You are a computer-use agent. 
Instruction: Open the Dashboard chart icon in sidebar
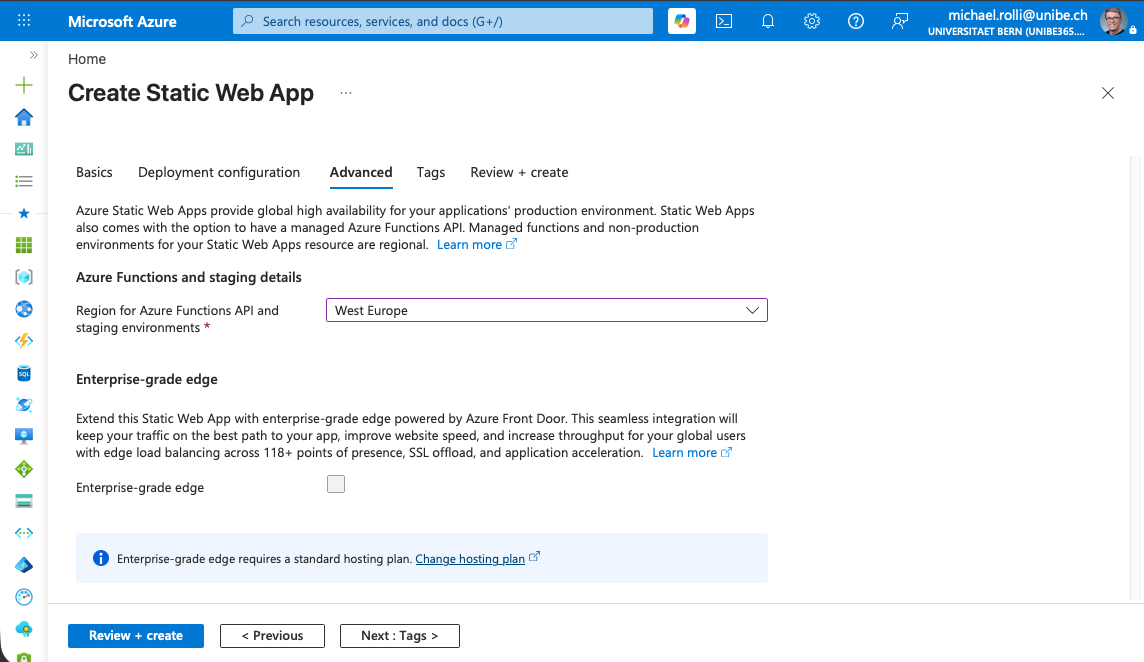tap(24, 149)
